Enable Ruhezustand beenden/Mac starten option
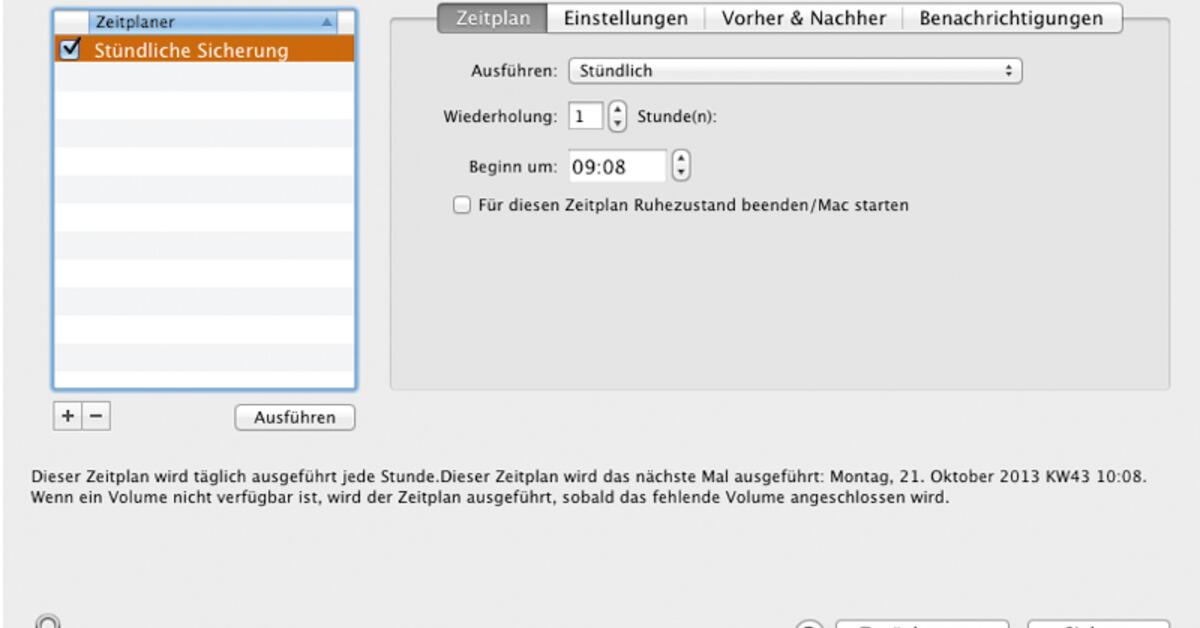The width and height of the screenshot is (1200, 628). (x=461, y=204)
